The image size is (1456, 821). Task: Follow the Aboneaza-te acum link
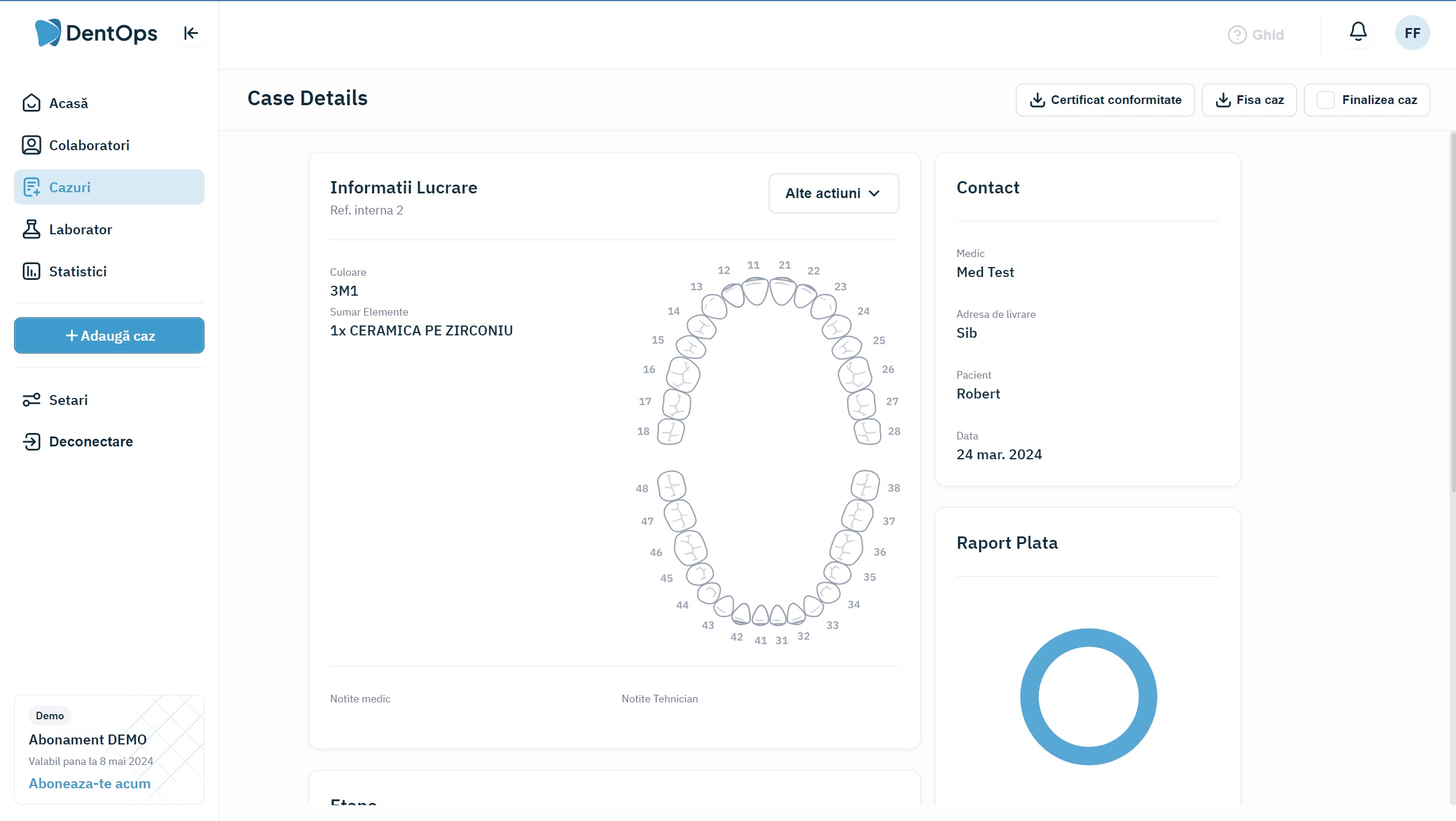89,783
